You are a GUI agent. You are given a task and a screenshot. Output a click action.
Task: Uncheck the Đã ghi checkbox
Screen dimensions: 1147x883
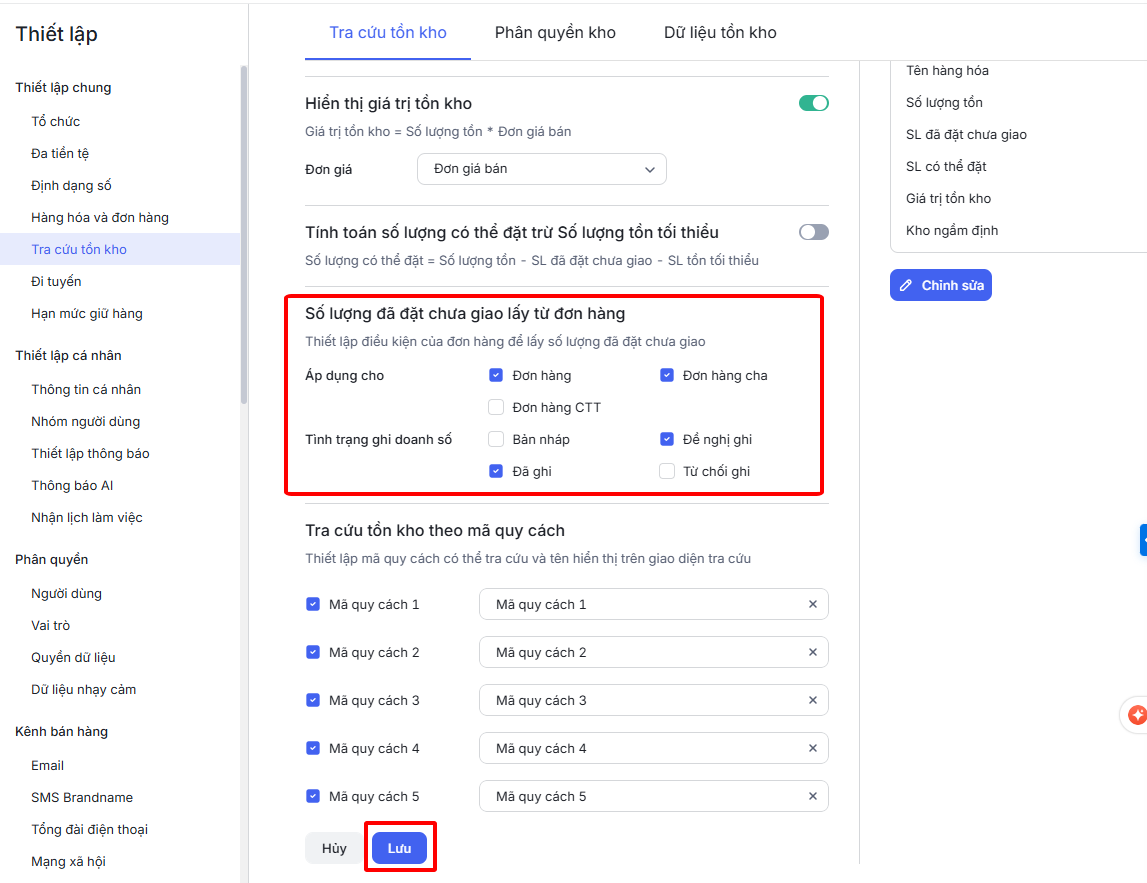(x=496, y=471)
